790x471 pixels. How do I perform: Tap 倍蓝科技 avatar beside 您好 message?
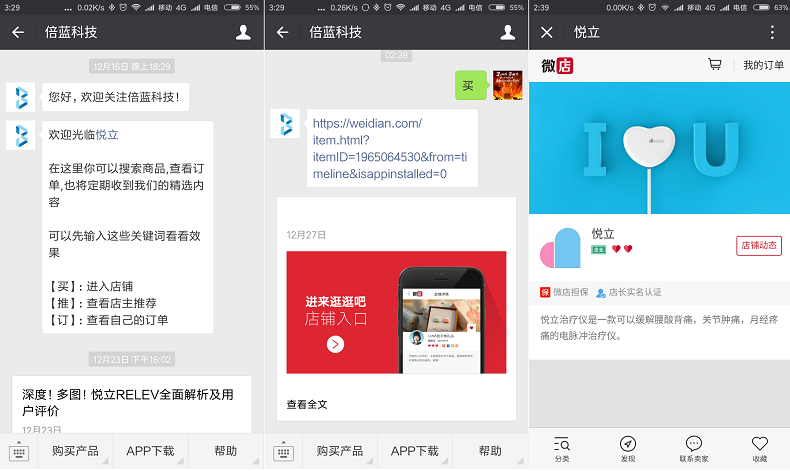pyautogui.click(x=21, y=97)
